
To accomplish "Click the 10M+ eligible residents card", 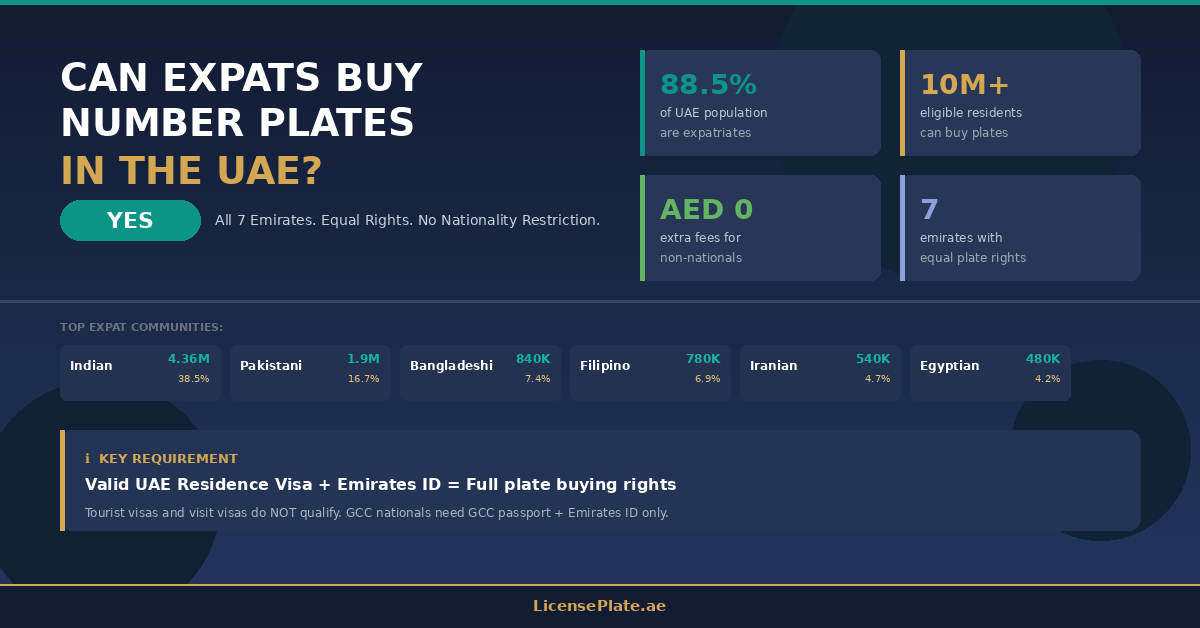I will pyautogui.click(x=1021, y=103).
